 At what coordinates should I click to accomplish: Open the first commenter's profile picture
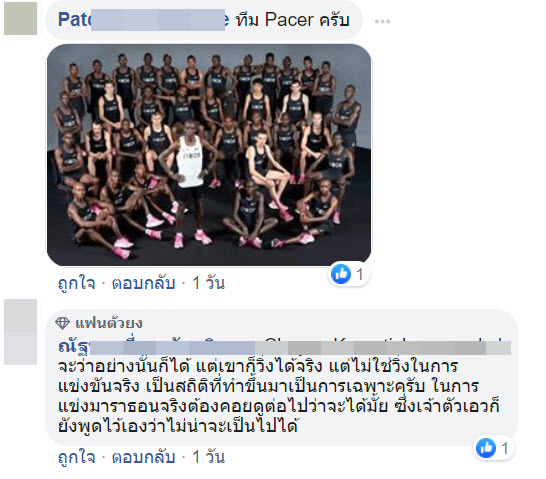(21, 18)
